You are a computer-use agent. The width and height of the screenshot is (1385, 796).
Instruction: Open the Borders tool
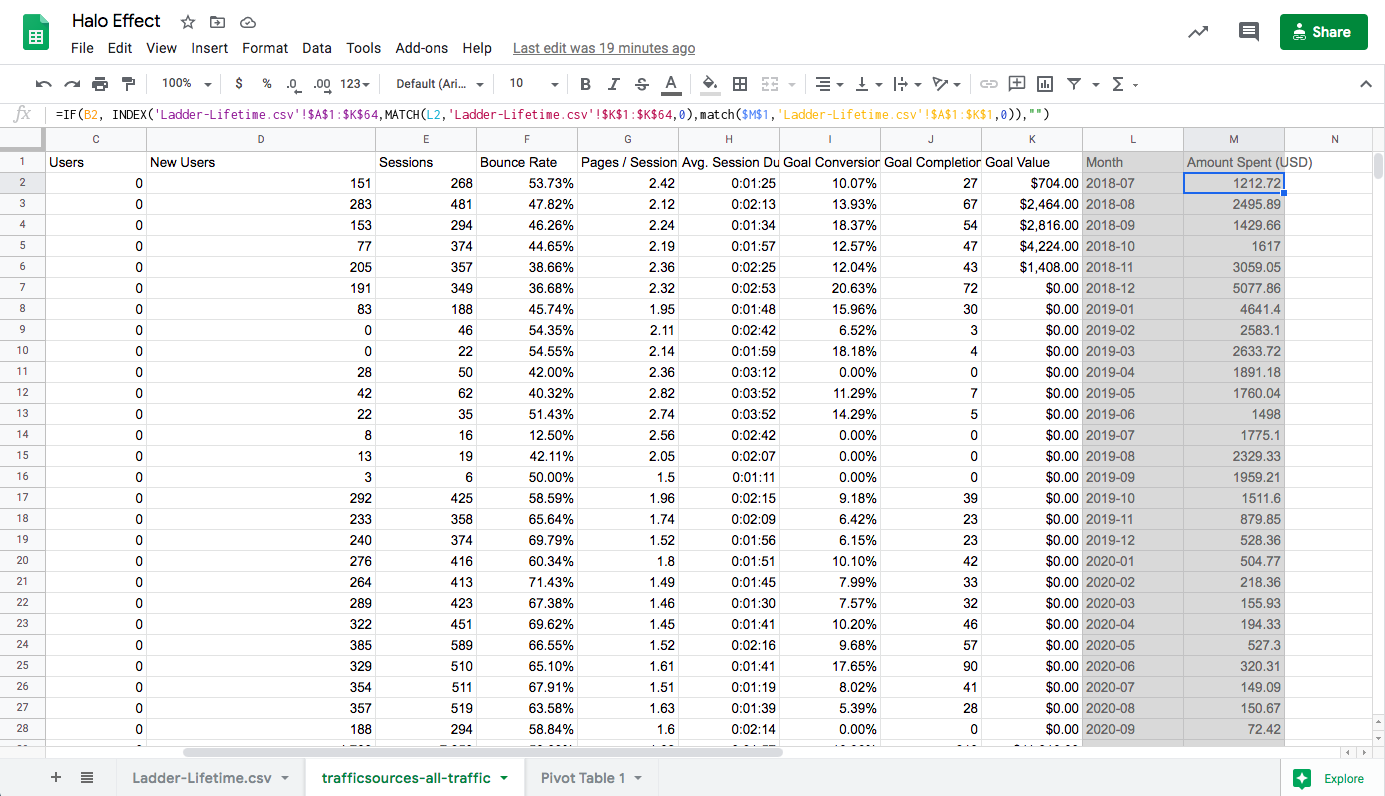tap(740, 84)
